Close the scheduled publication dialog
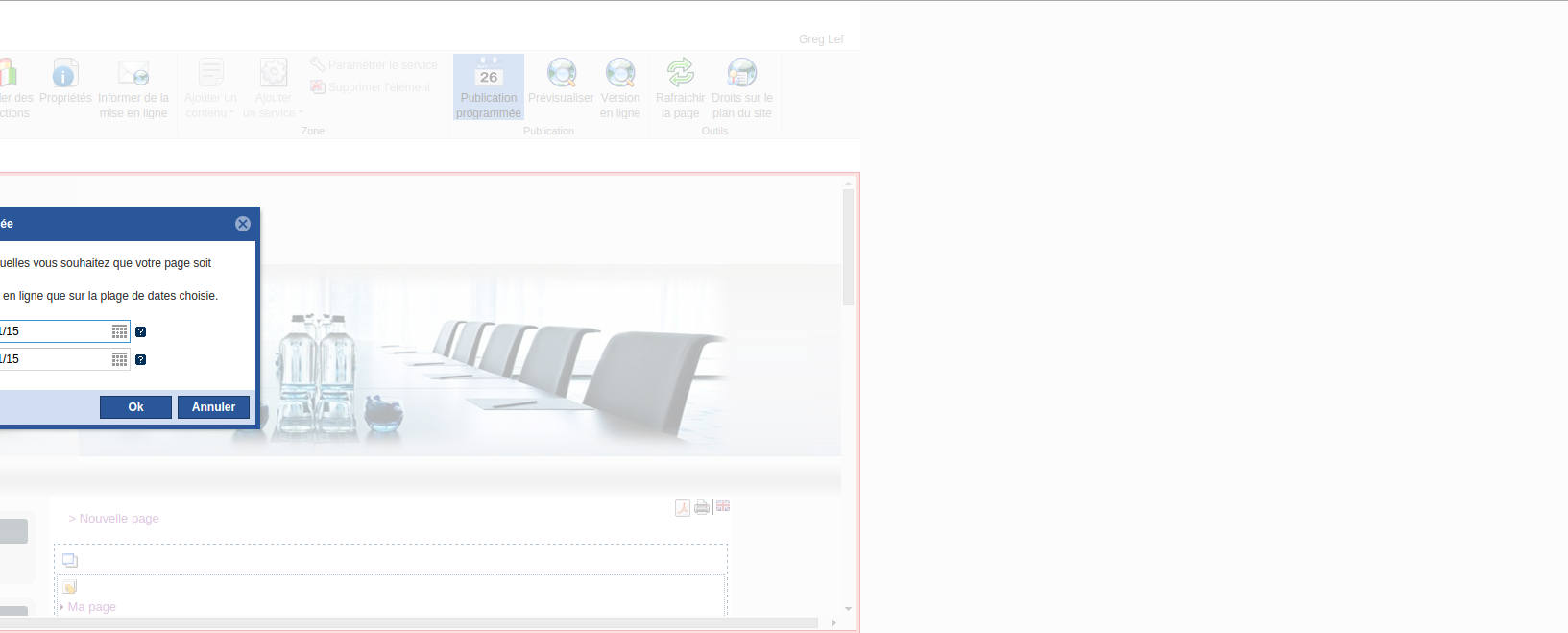This screenshot has height=633, width=1568. [x=243, y=224]
